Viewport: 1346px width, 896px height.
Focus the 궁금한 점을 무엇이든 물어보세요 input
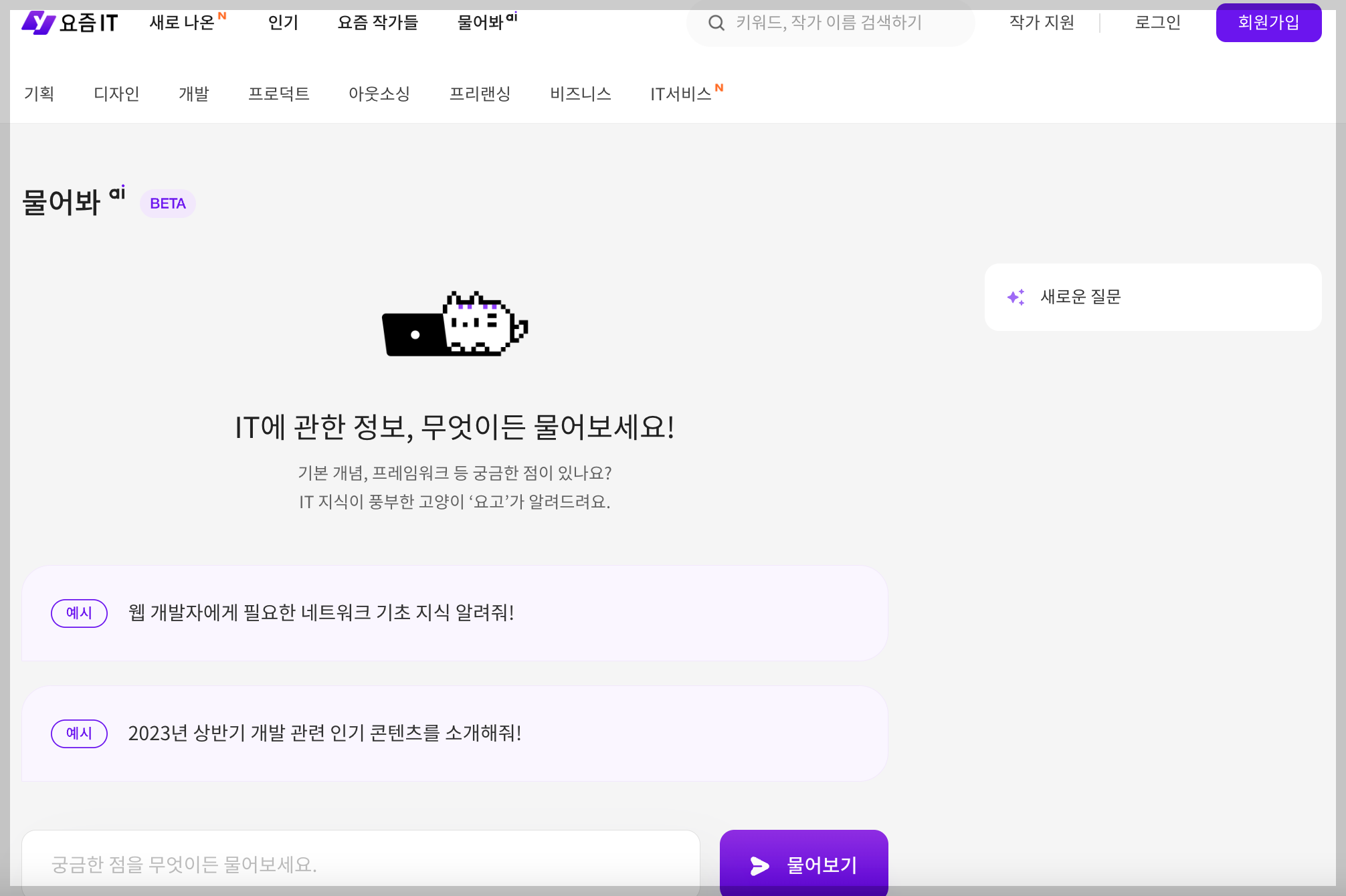pos(361,864)
